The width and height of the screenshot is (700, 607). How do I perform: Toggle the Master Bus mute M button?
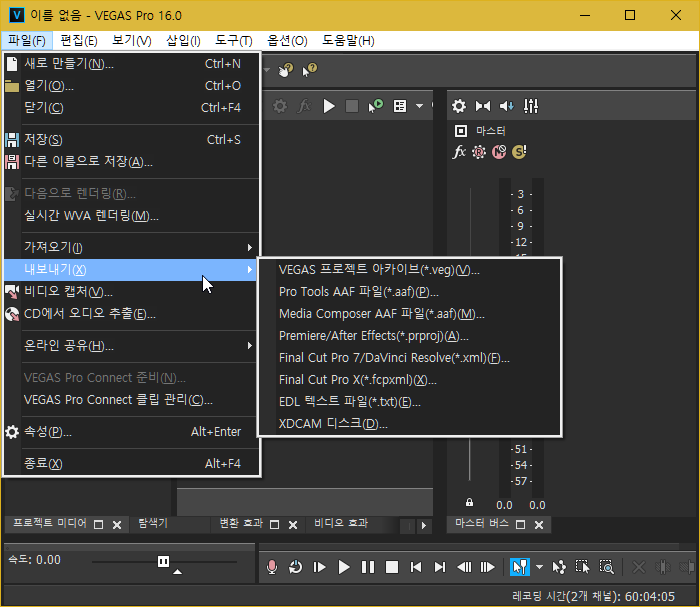tap(499, 152)
